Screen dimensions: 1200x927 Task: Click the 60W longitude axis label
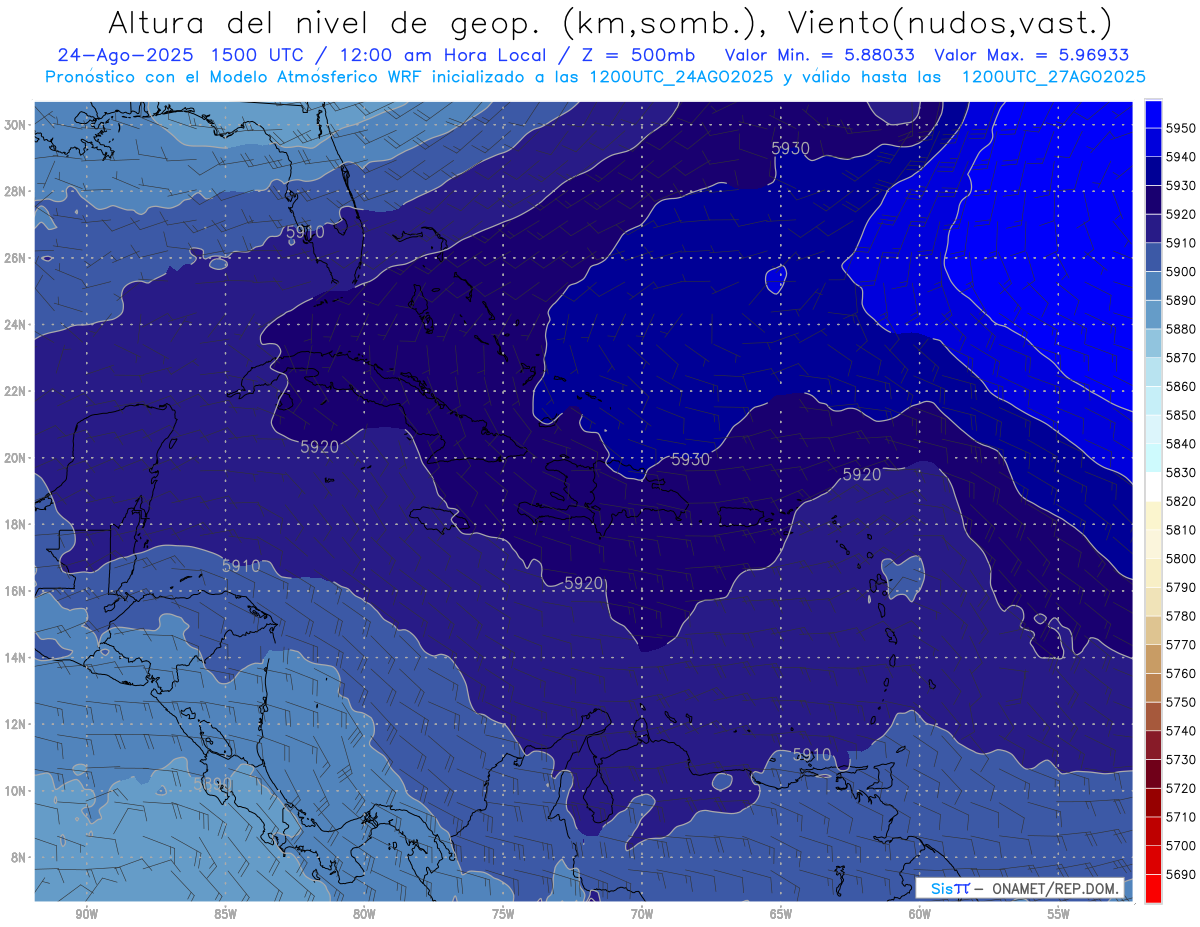(920, 914)
